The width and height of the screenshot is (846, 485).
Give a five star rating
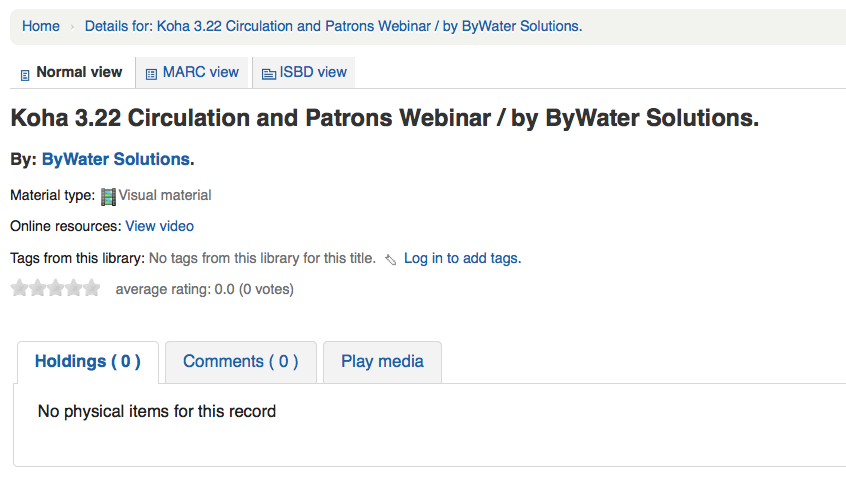[x=92, y=289]
